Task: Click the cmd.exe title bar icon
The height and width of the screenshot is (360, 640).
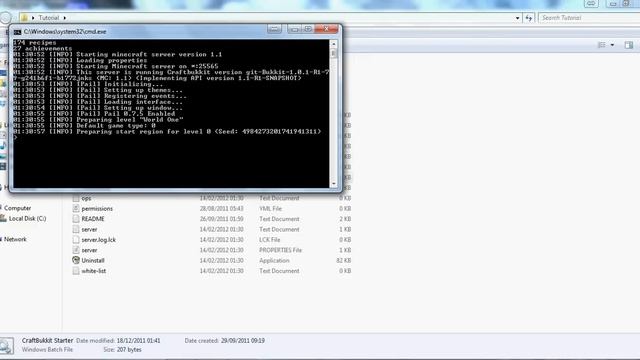Action: point(17,31)
